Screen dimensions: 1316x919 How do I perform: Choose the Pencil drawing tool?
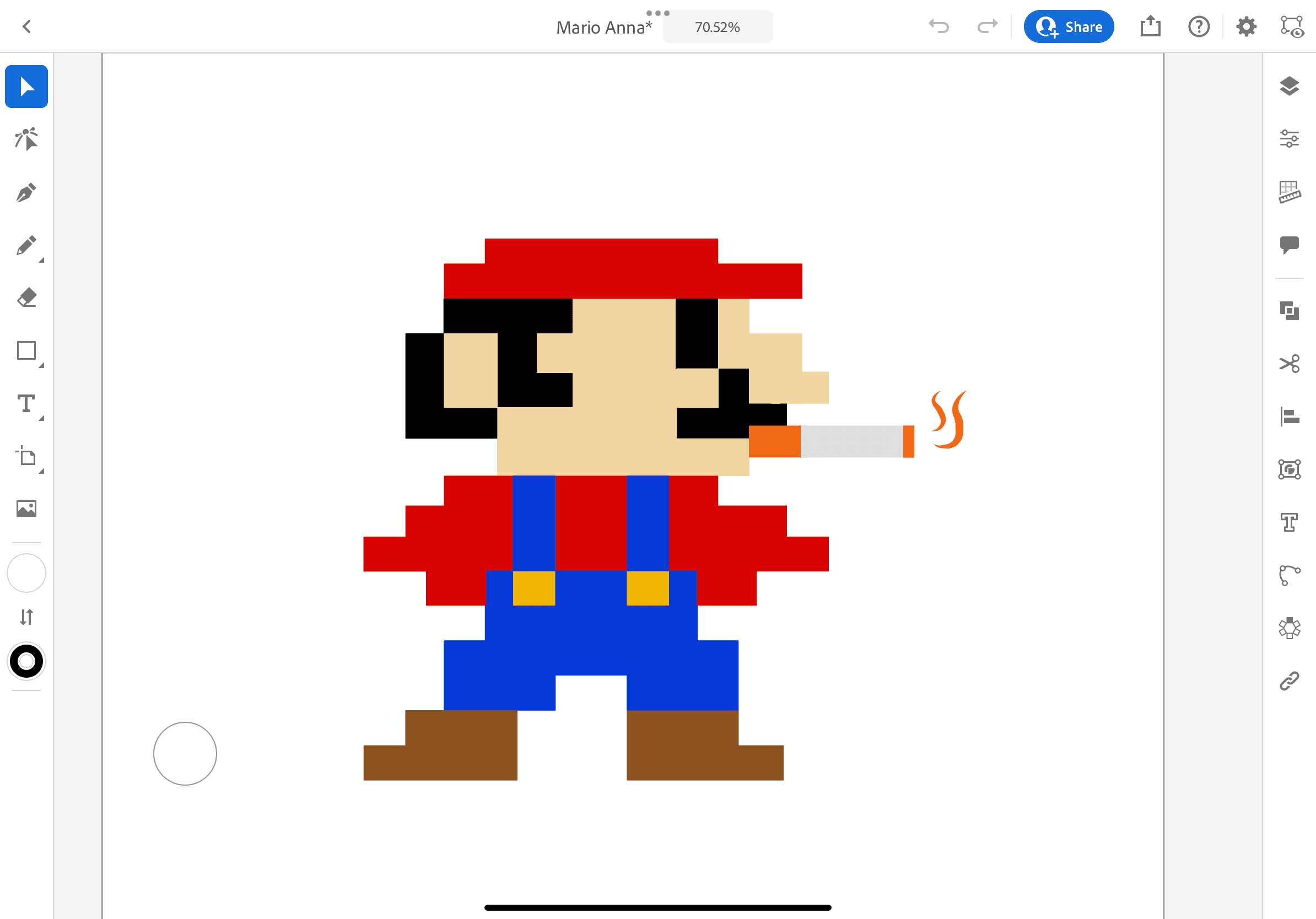[x=26, y=245]
